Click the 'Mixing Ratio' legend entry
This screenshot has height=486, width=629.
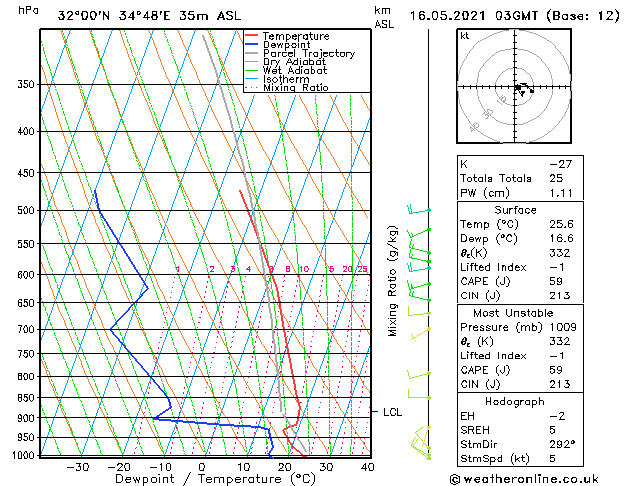[296, 87]
